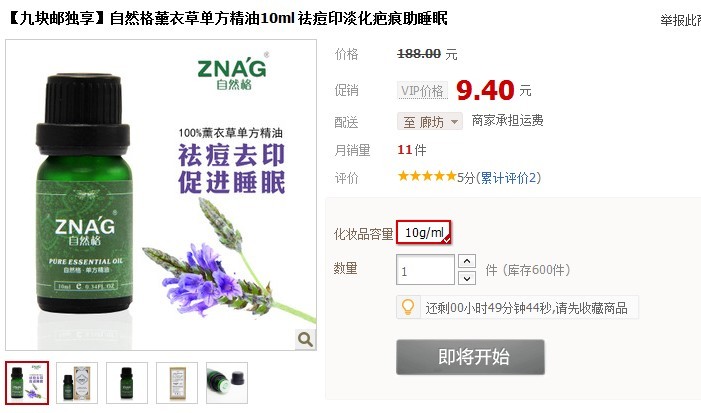
Task: Open the 累计评价2 reviews link
Action: [508, 178]
